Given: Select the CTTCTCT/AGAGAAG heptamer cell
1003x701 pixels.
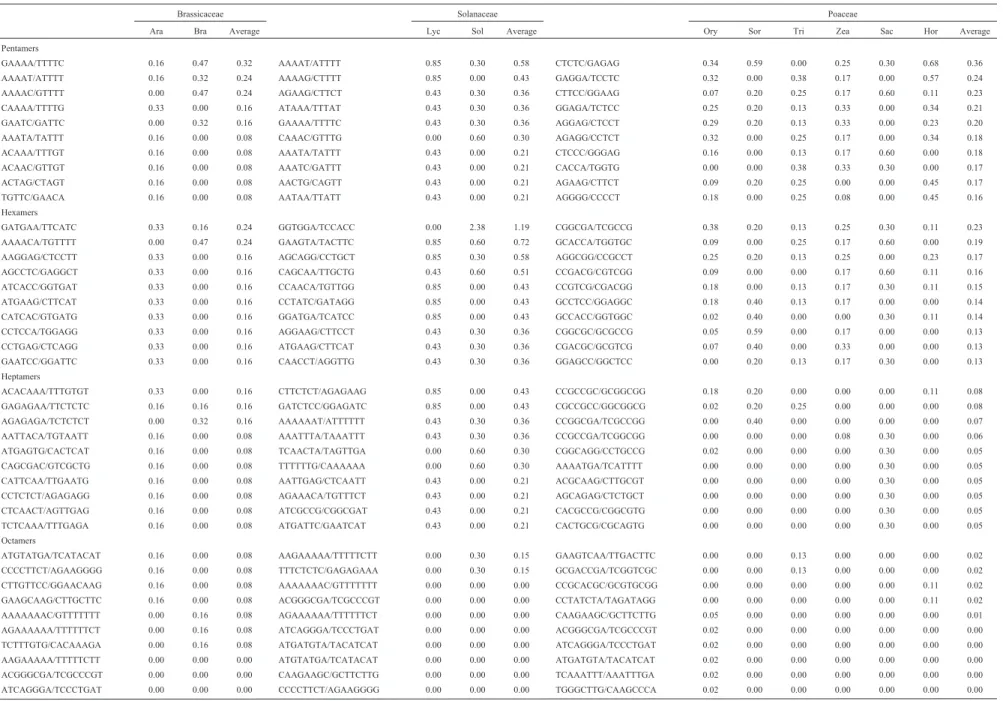Looking at the screenshot, I should click(322, 391).
